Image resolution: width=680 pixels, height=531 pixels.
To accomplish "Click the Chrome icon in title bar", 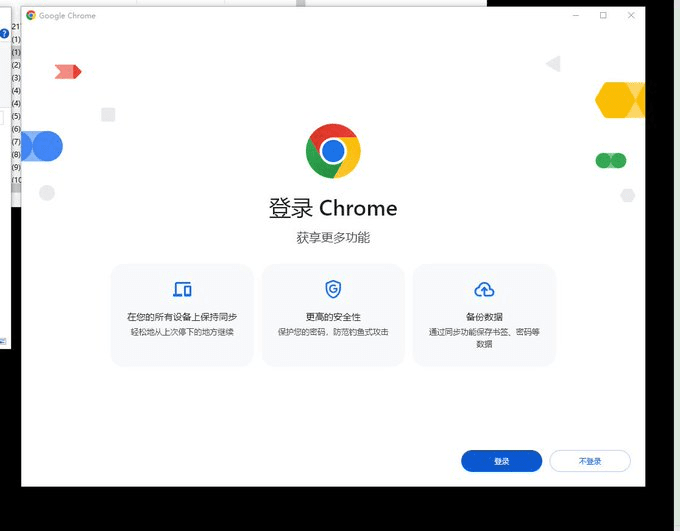I will tap(31, 15).
